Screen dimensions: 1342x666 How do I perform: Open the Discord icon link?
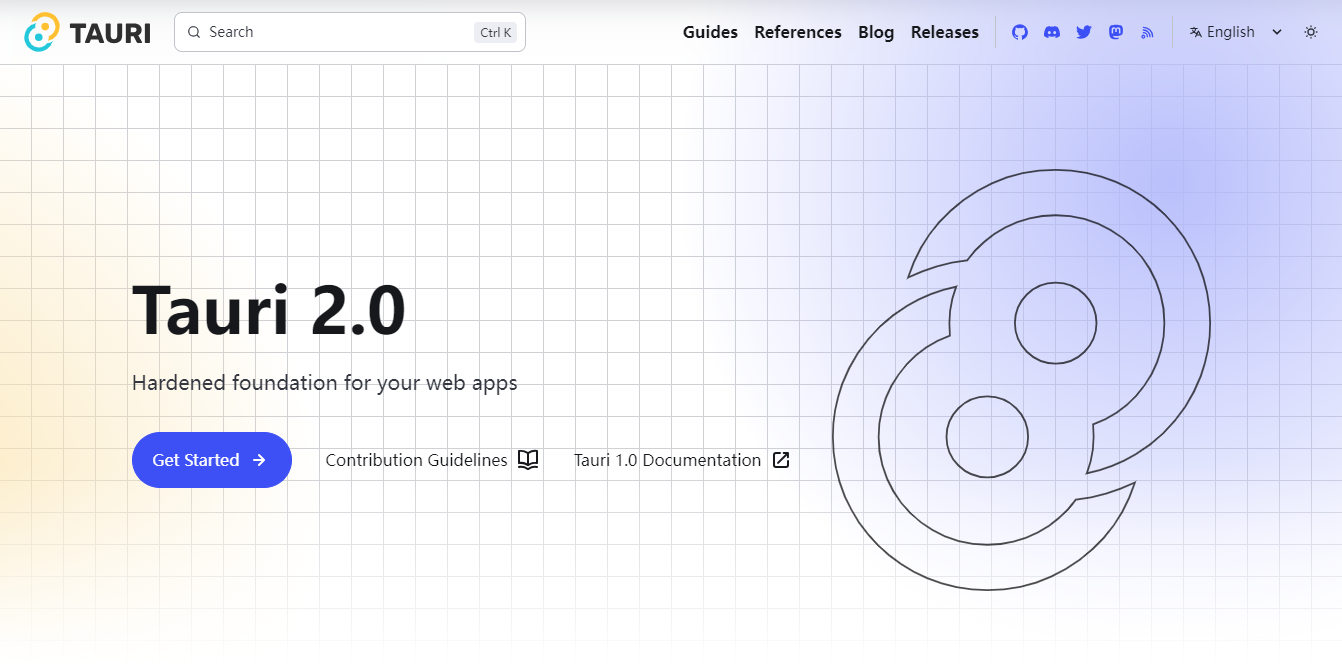pyautogui.click(x=1052, y=32)
